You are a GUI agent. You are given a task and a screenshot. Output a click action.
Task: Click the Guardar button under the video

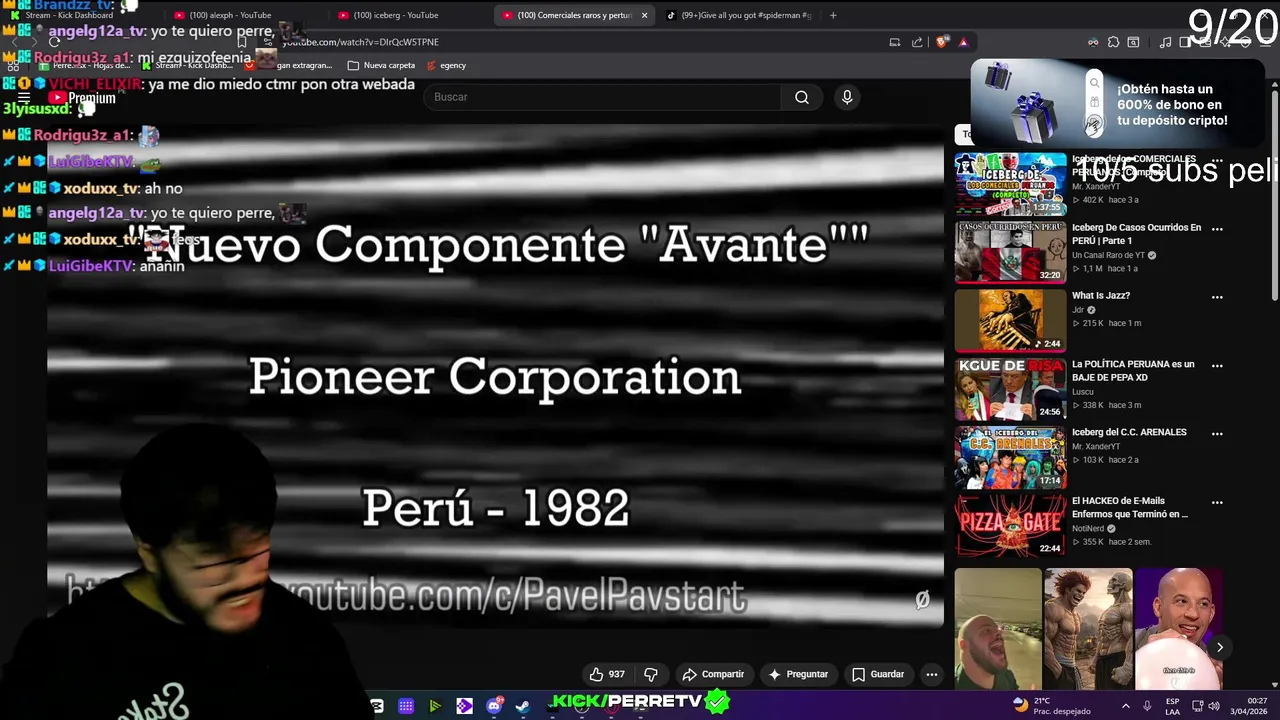[877, 674]
